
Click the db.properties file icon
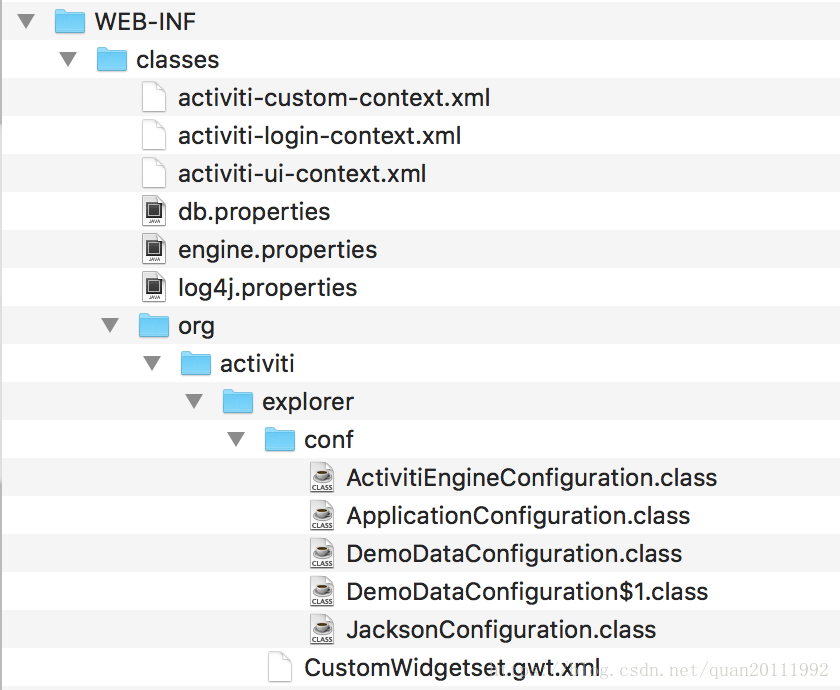(154, 211)
